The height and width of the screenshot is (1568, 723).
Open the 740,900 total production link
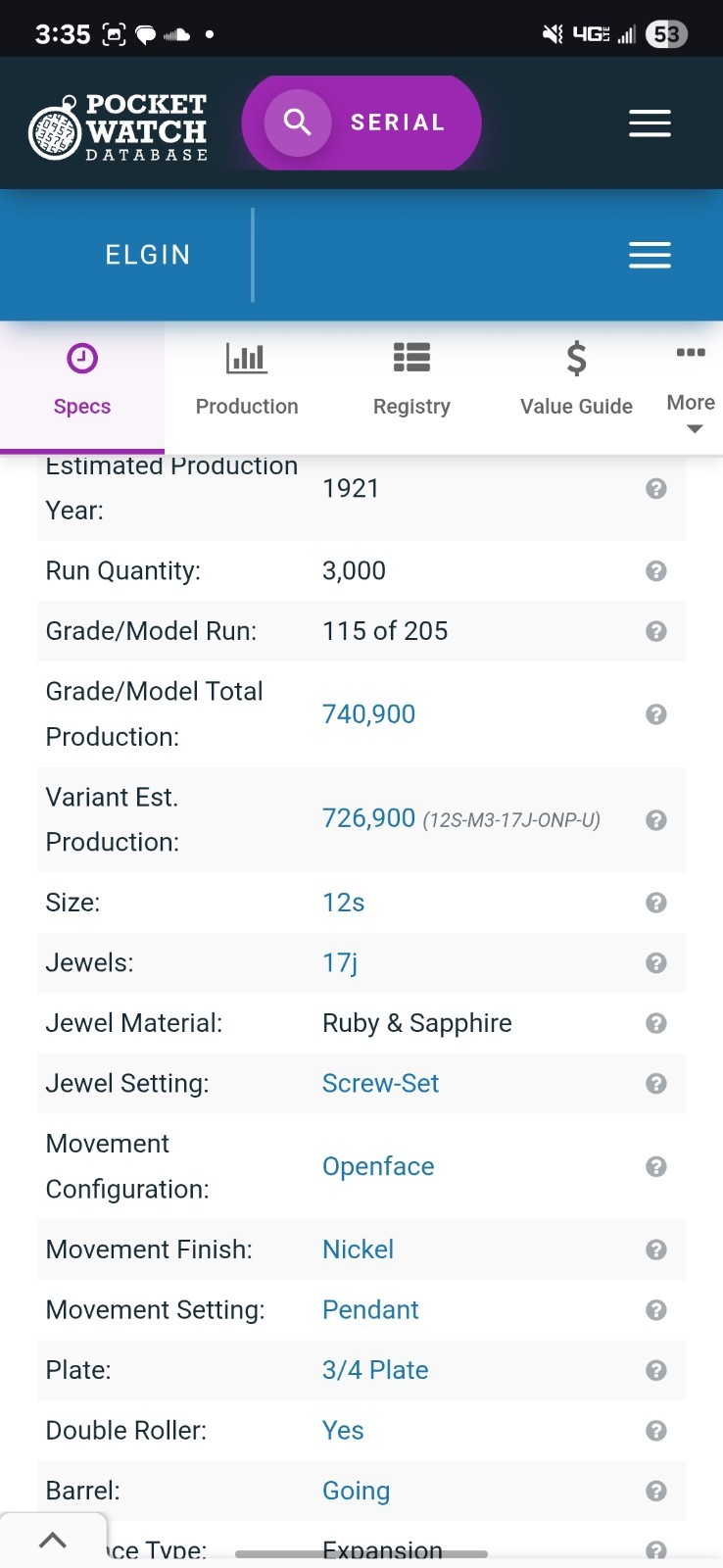point(368,714)
